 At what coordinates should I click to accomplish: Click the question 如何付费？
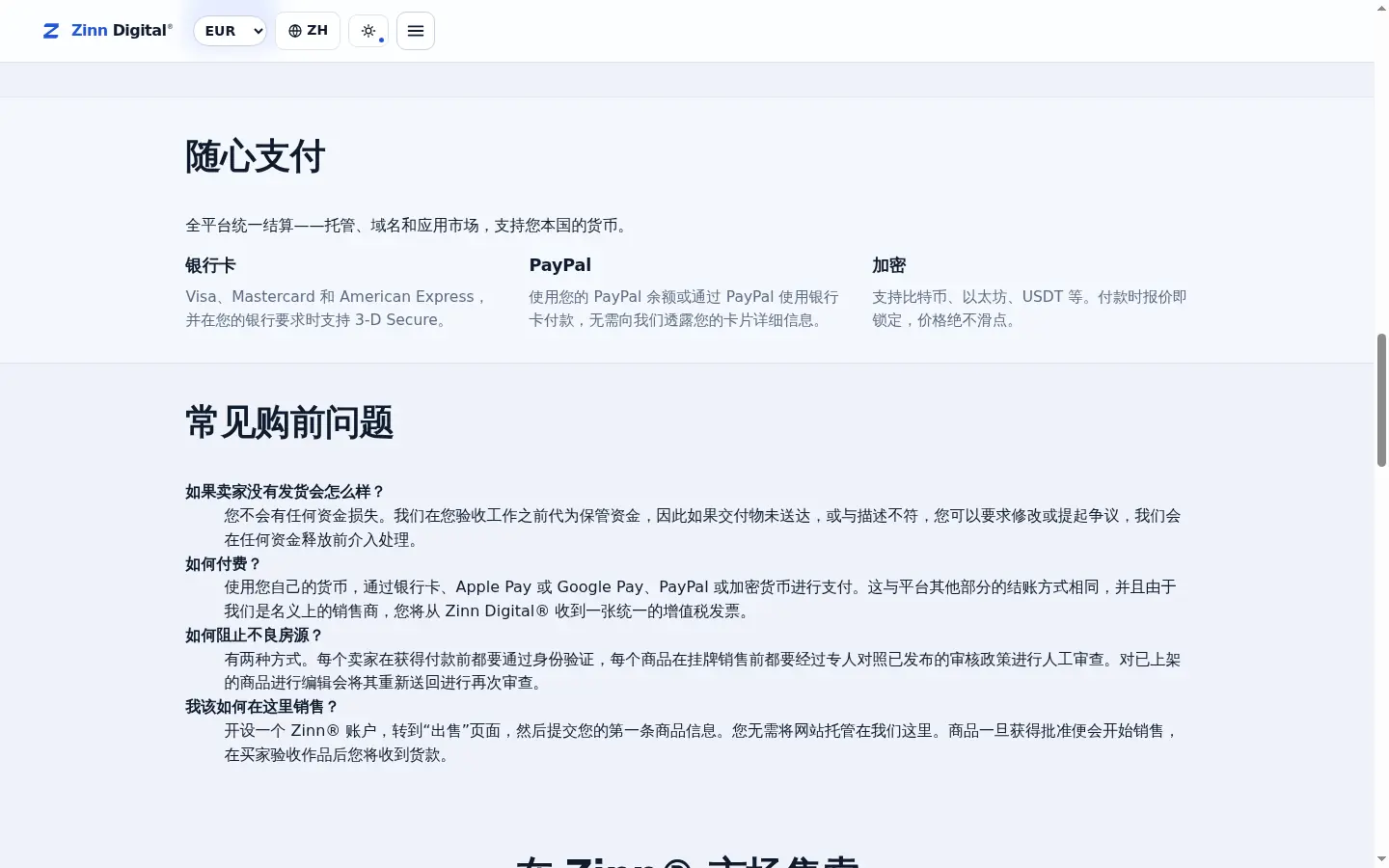tap(224, 564)
